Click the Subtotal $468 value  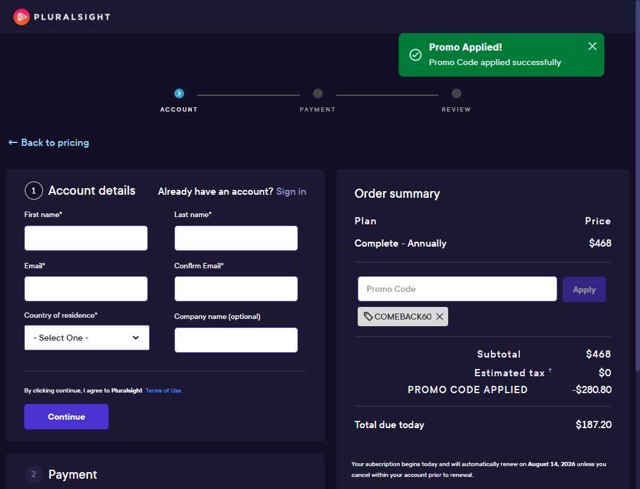tap(598, 354)
